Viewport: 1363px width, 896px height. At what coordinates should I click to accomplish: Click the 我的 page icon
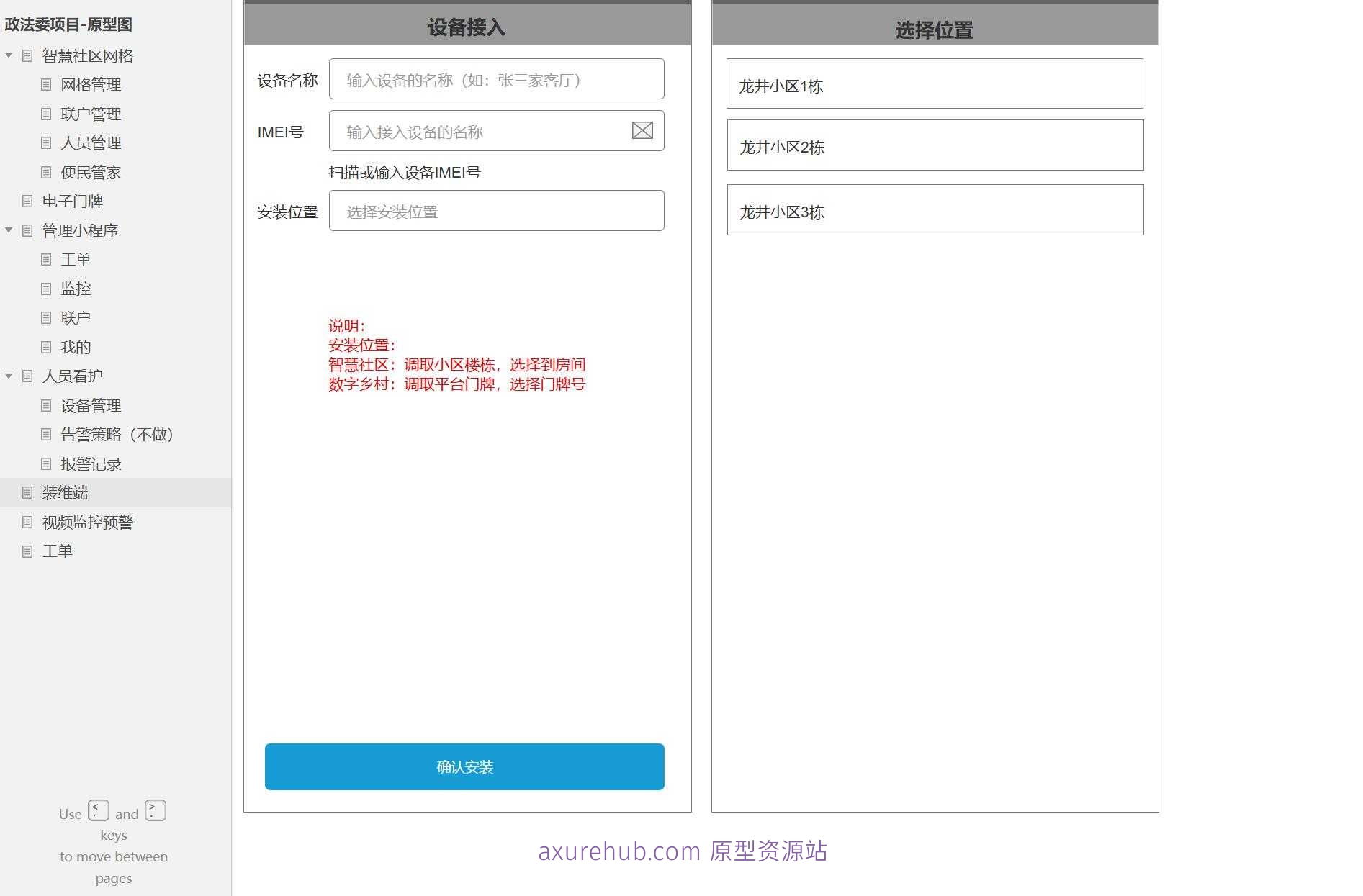point(46,347)
